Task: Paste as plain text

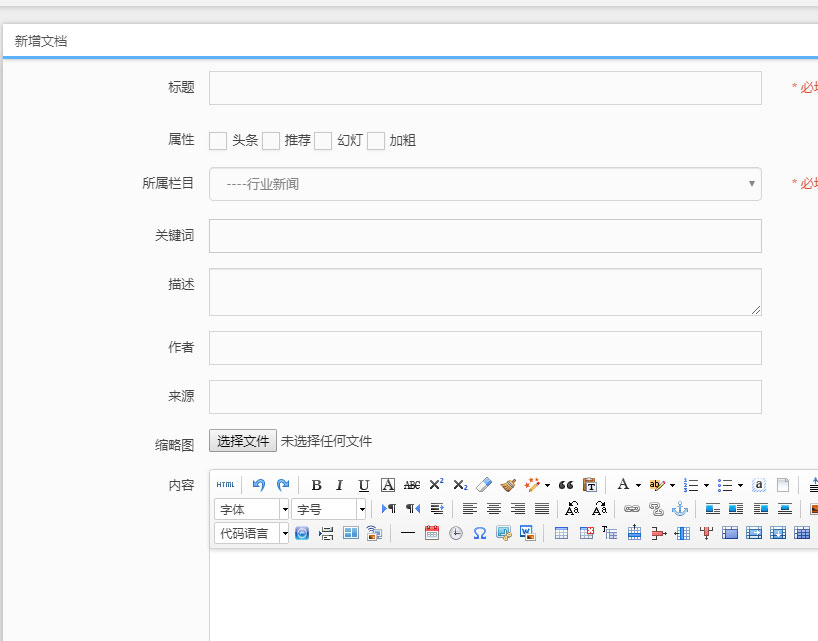Action: (x=590, y=485)
